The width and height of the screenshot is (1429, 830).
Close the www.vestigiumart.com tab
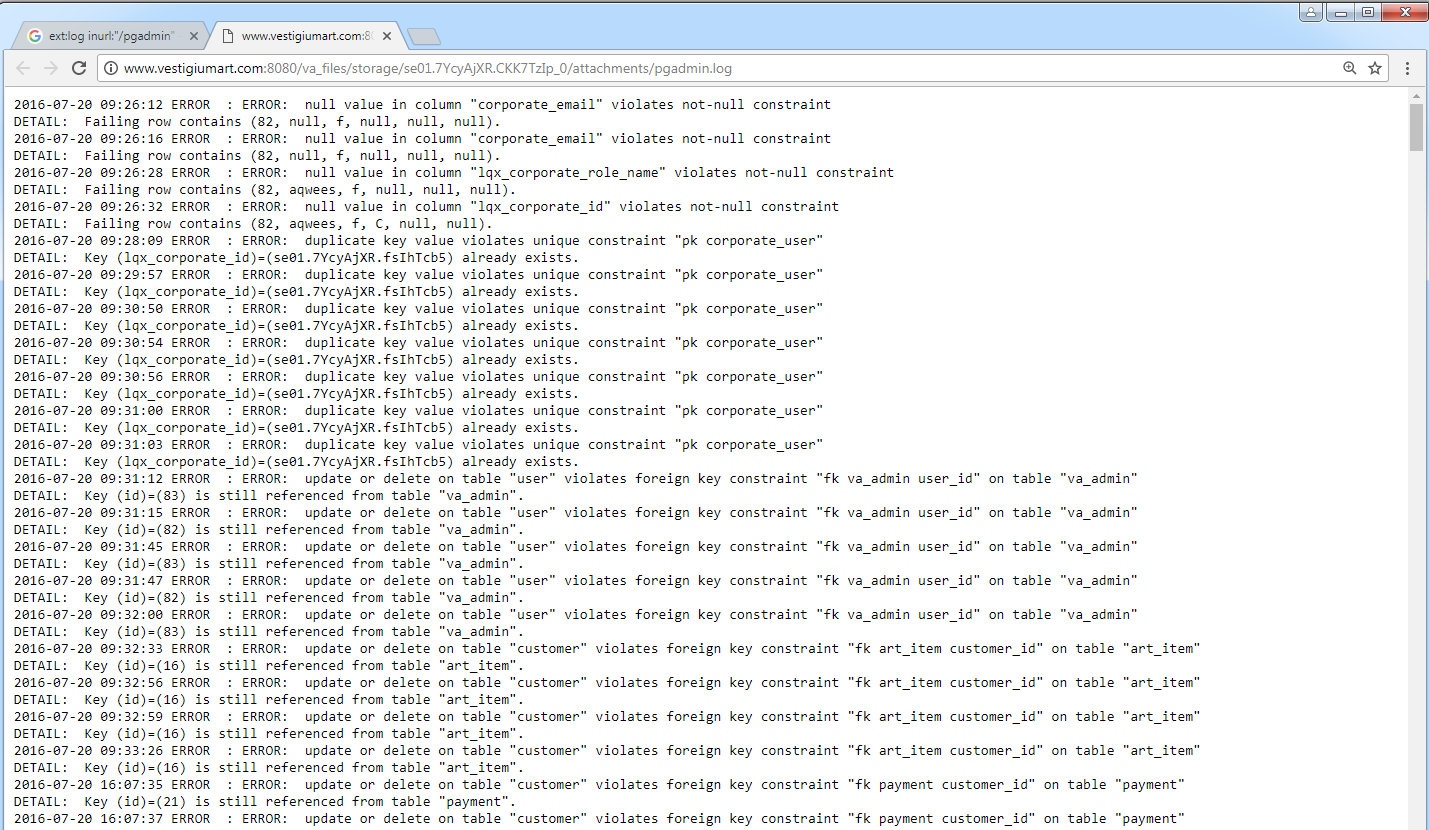pos(387,36)
